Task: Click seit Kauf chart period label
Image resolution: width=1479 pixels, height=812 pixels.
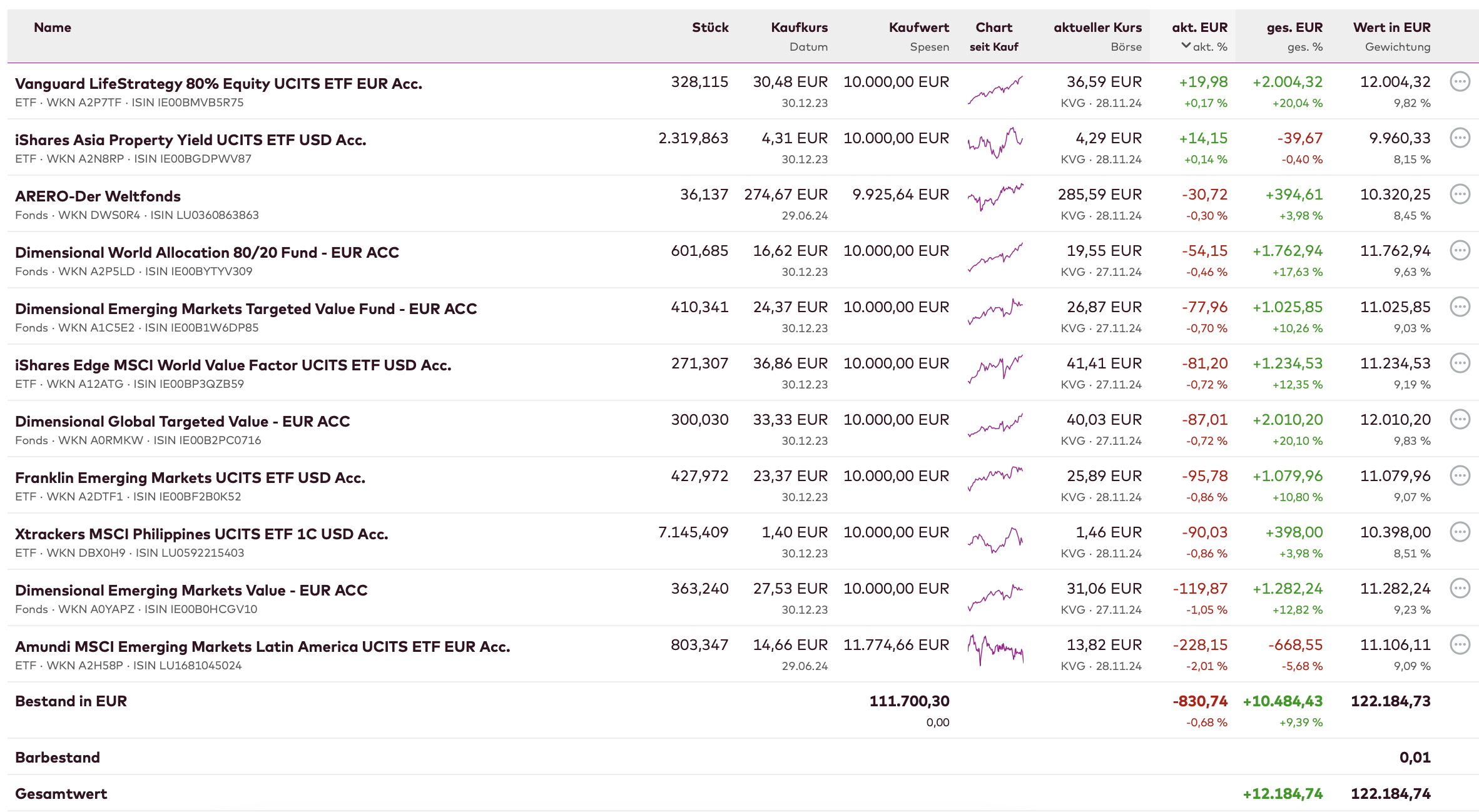Action: pos(994,47)
